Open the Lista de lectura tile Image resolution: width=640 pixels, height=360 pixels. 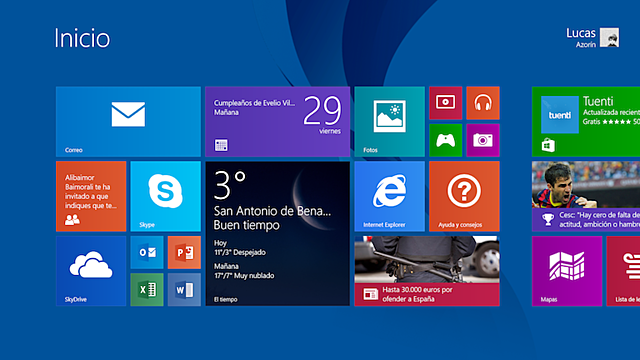click(623, 271)
